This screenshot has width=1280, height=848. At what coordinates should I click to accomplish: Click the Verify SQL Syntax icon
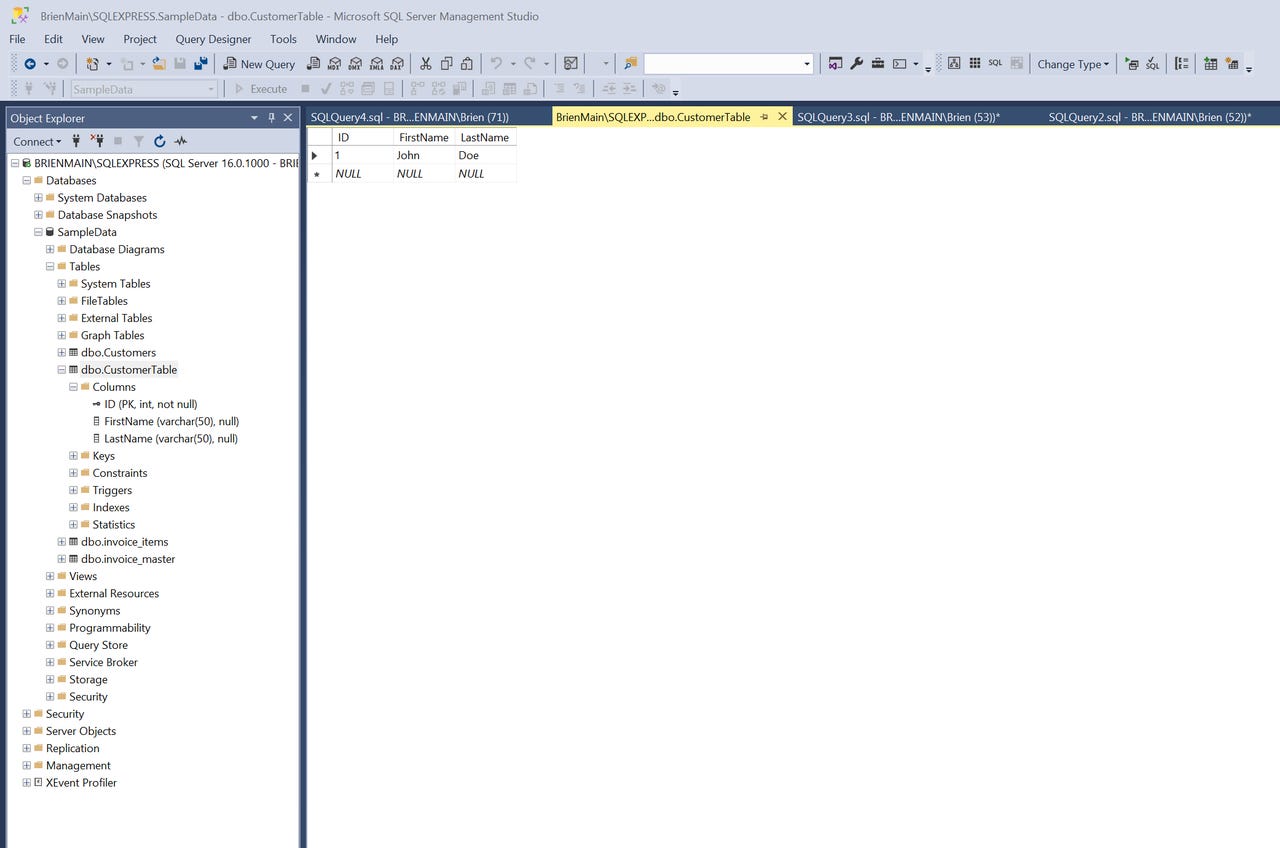tap(1152, 64)
